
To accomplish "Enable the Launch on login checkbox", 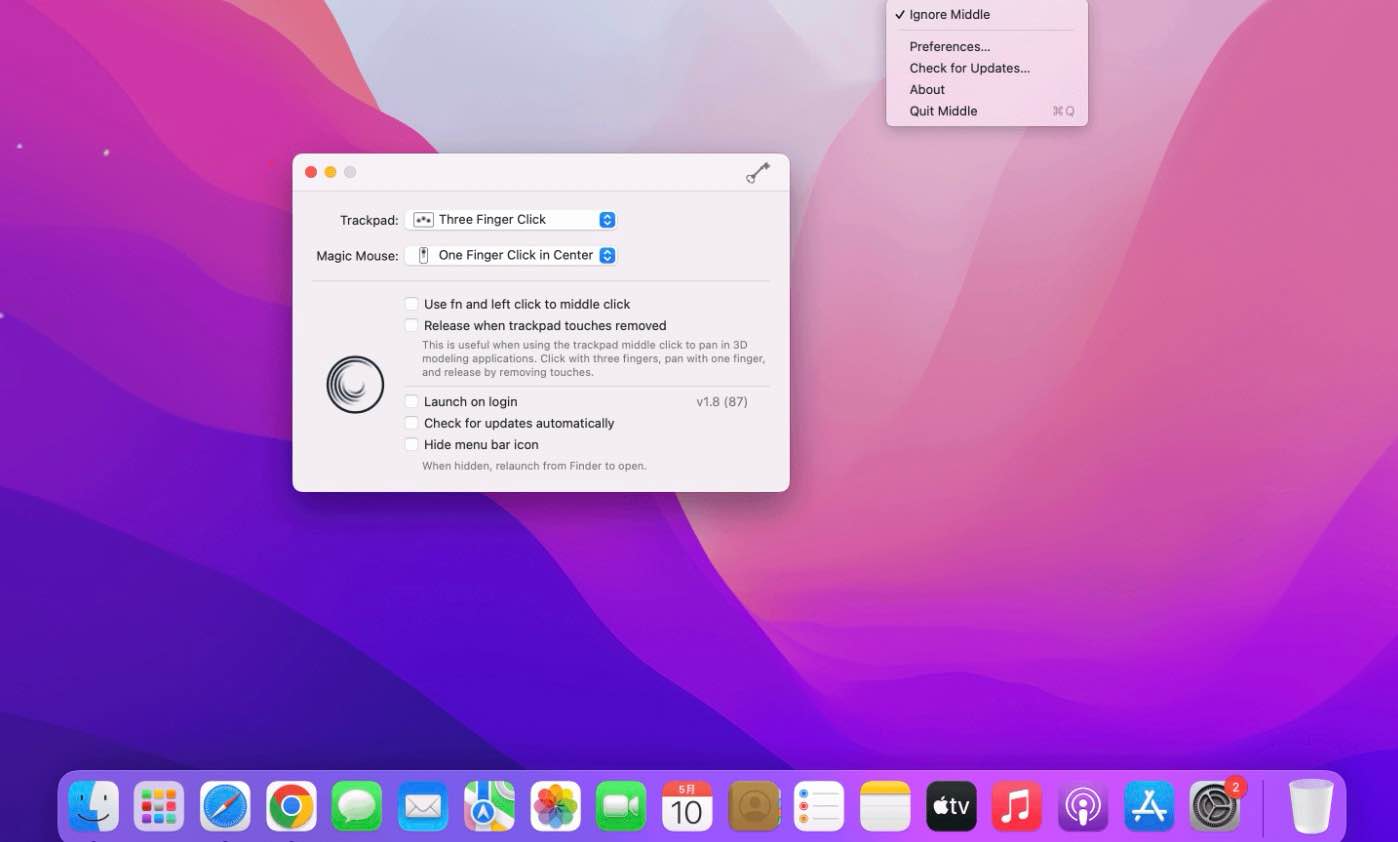I will pos(411,401).
